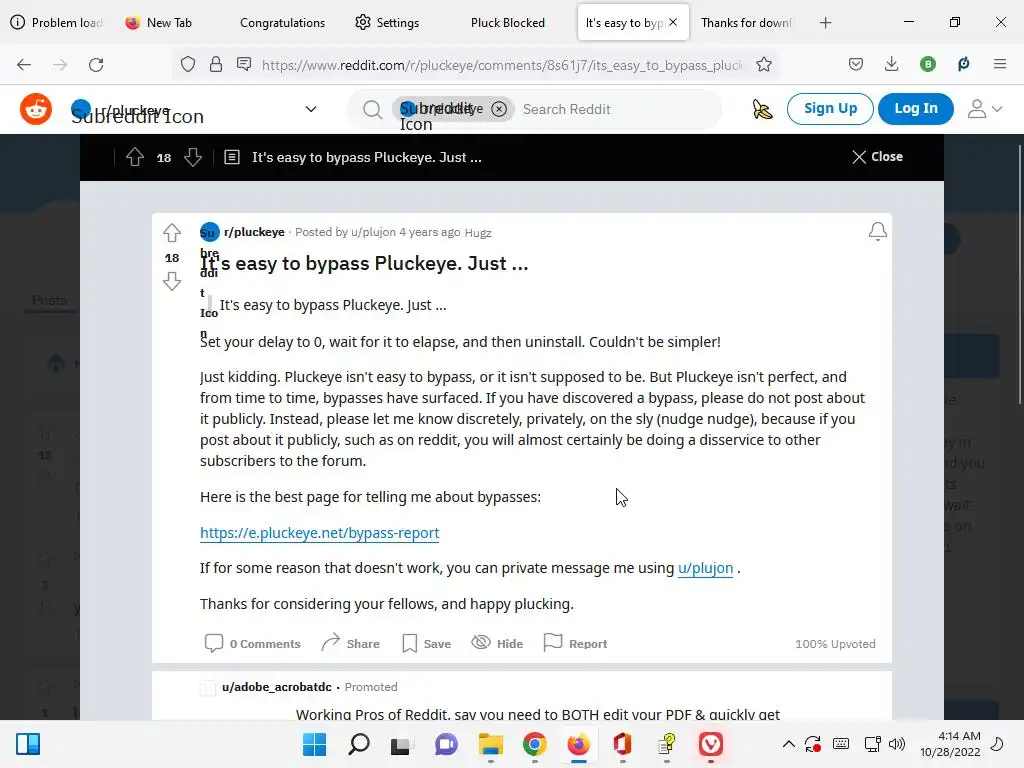Screen dimensions: 1024x768
Task: Open the Windows Start menu
Action: 314,744
